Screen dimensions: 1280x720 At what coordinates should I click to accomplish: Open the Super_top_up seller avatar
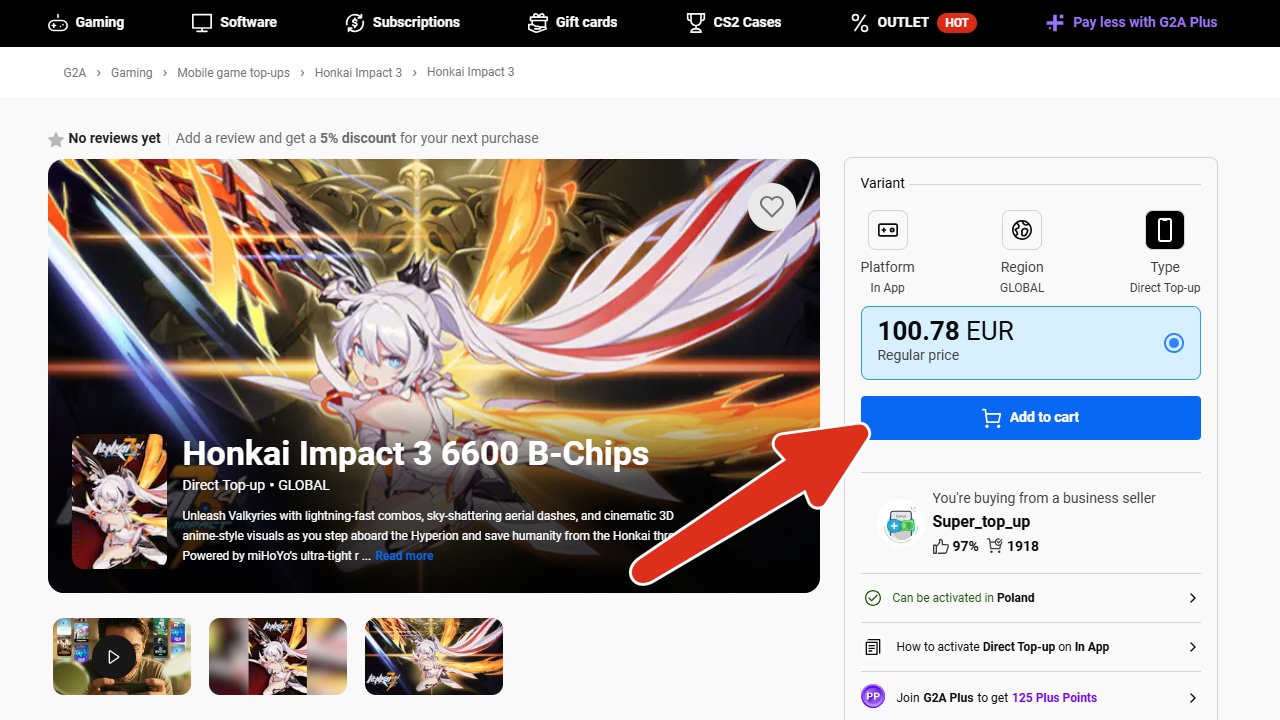point(901,522)
